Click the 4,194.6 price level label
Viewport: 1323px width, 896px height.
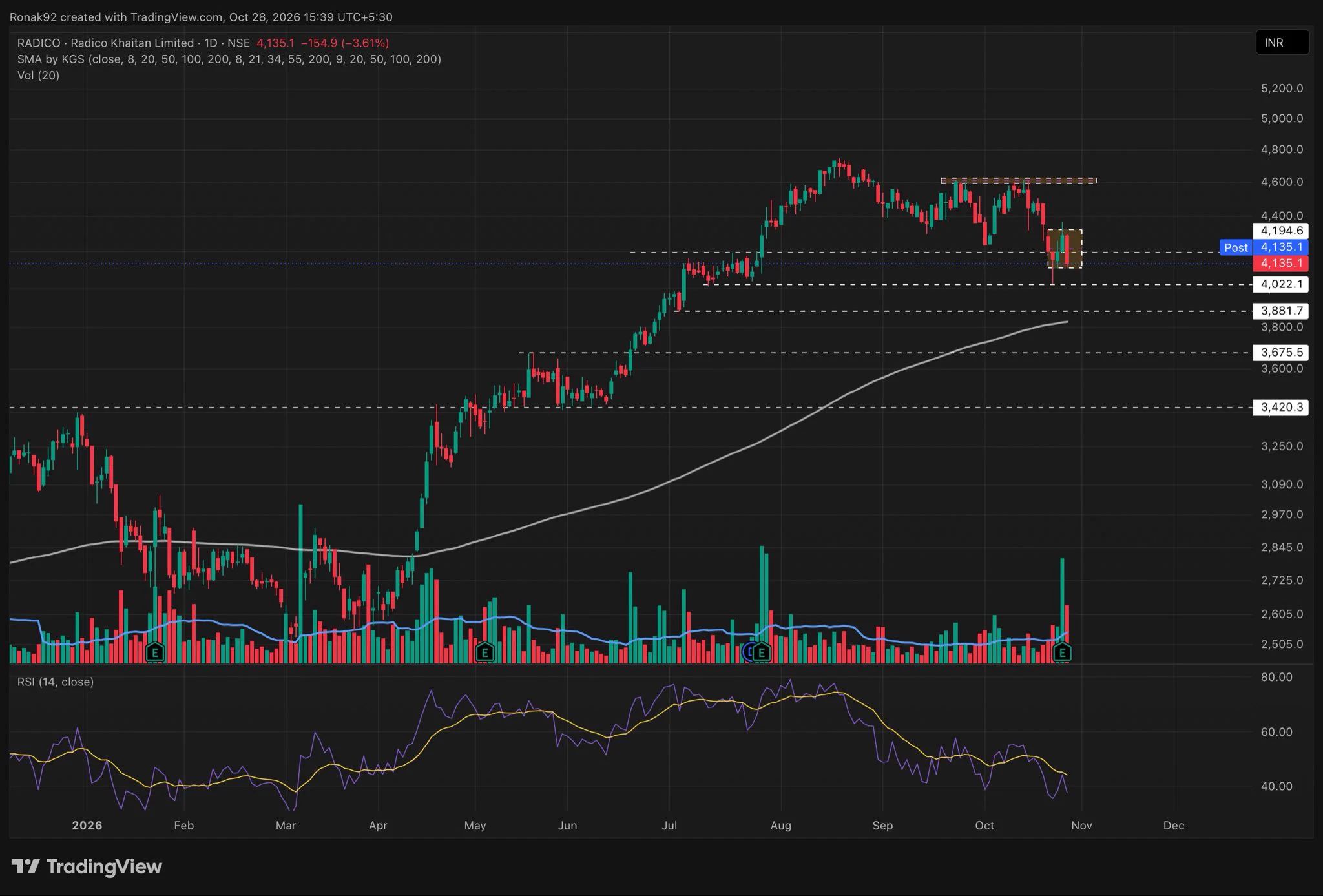(x=1281, y=231)
